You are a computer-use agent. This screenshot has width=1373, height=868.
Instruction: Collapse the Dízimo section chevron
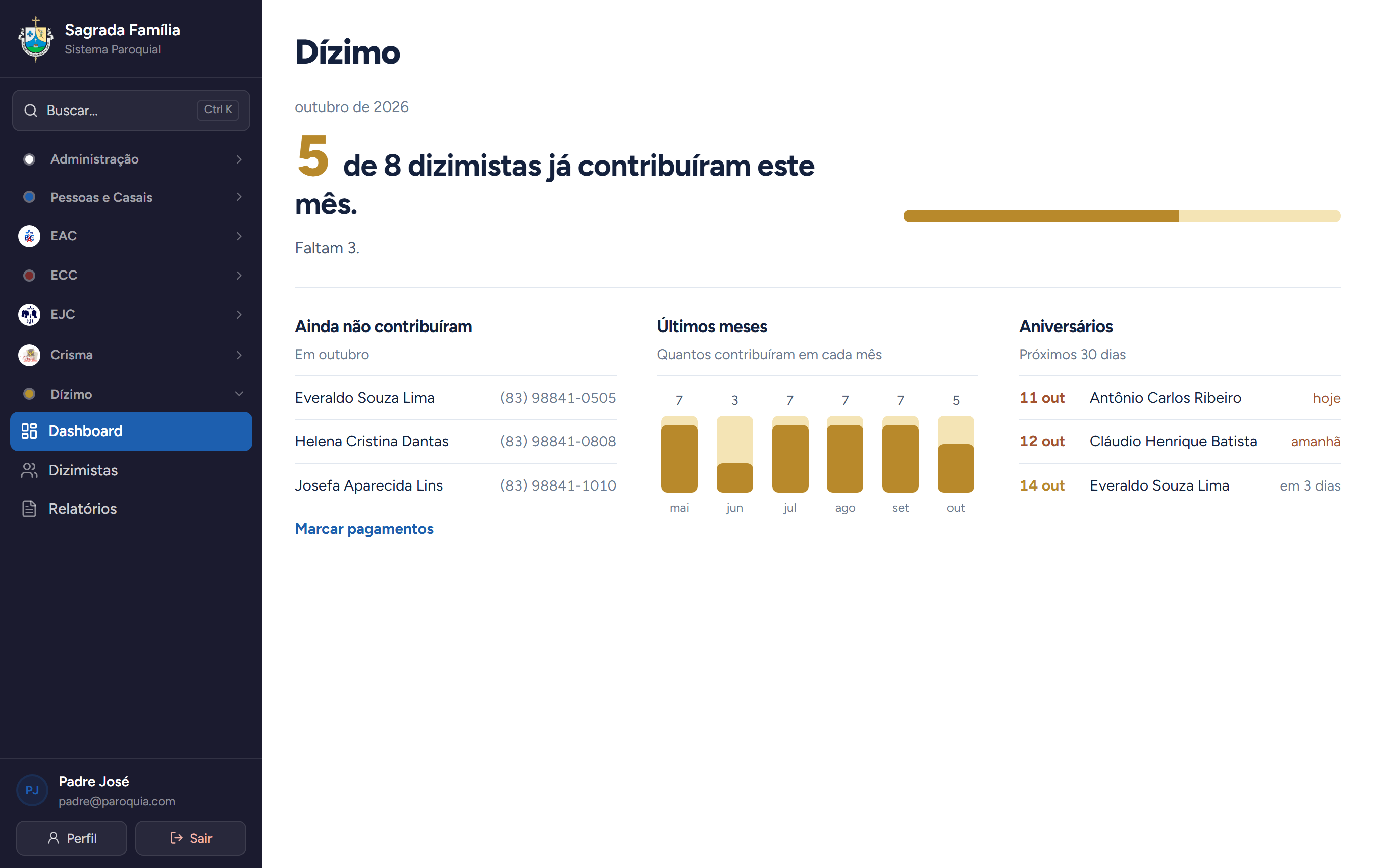point(239,394)
